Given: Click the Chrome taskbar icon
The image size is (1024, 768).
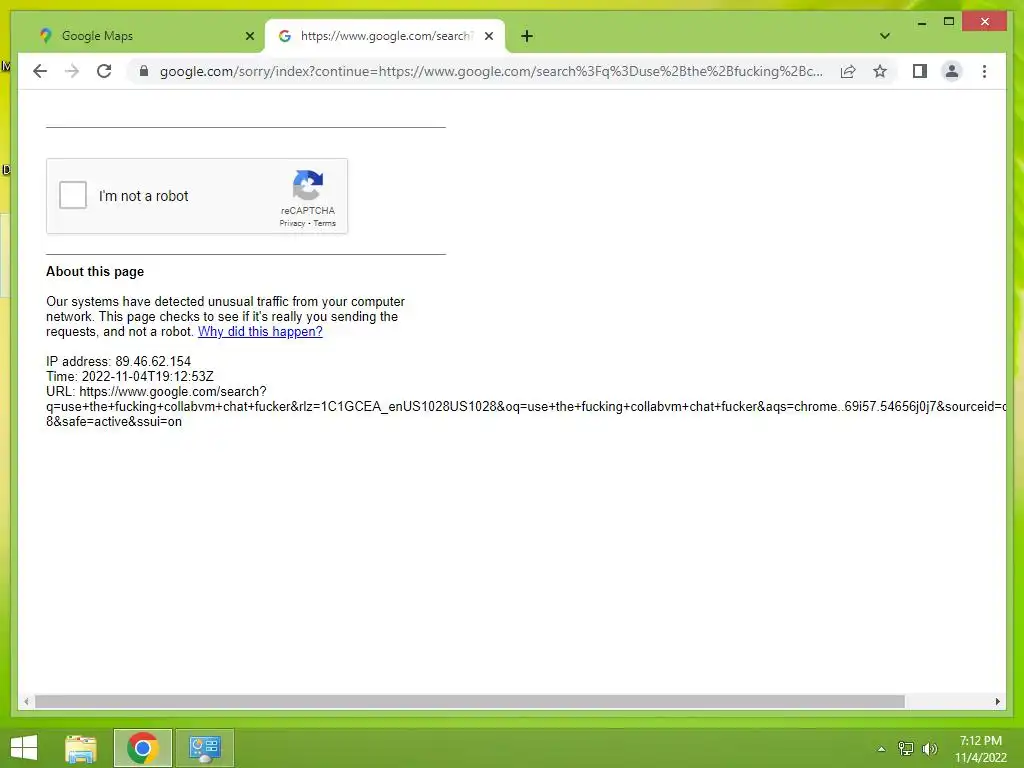Looking at the screenshot, I should coord(142,748).
